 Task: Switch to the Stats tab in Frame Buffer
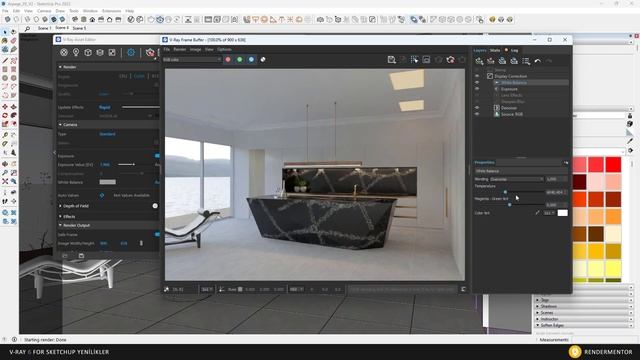495,50
